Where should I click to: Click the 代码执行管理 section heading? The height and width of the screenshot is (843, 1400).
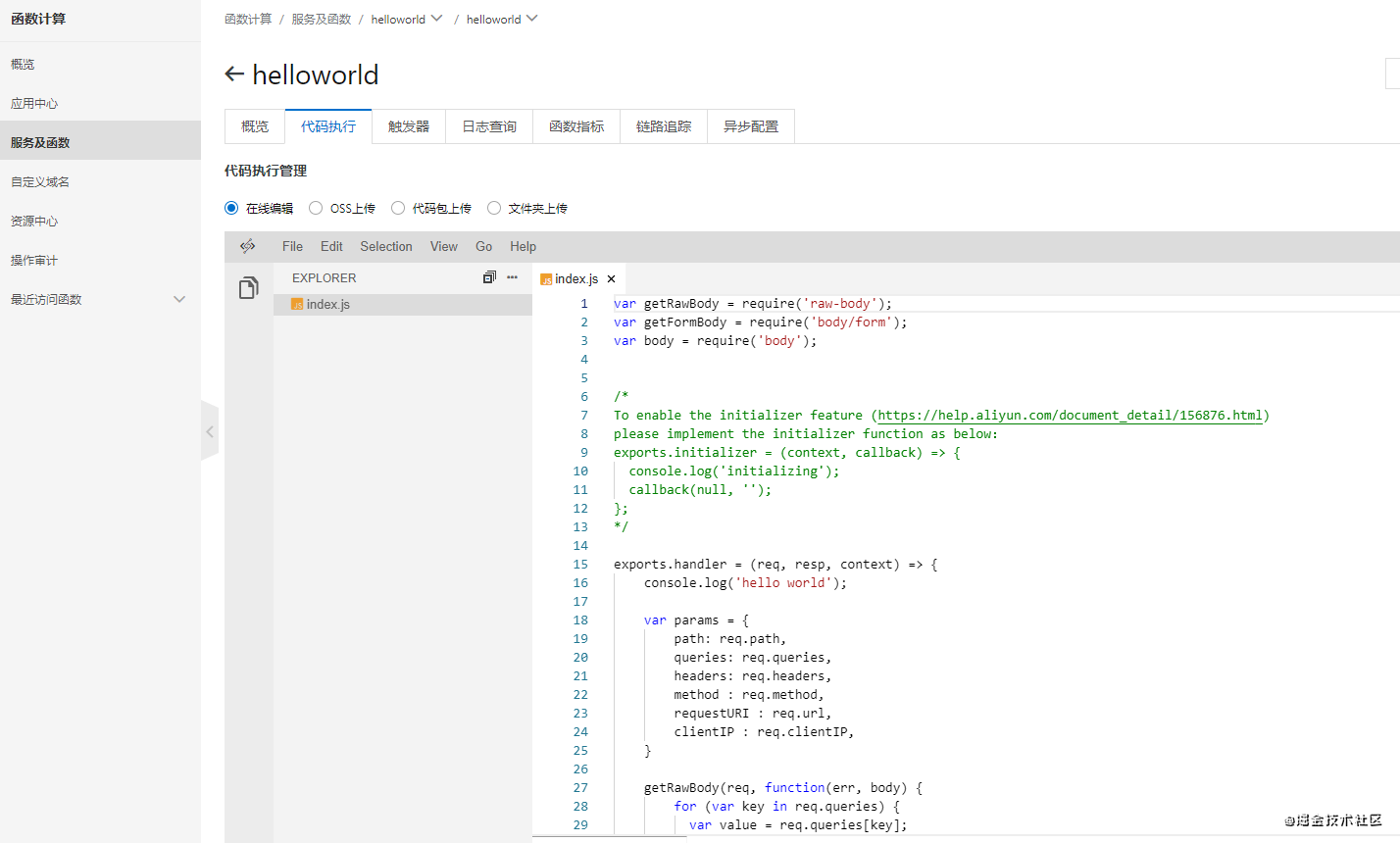266,171
